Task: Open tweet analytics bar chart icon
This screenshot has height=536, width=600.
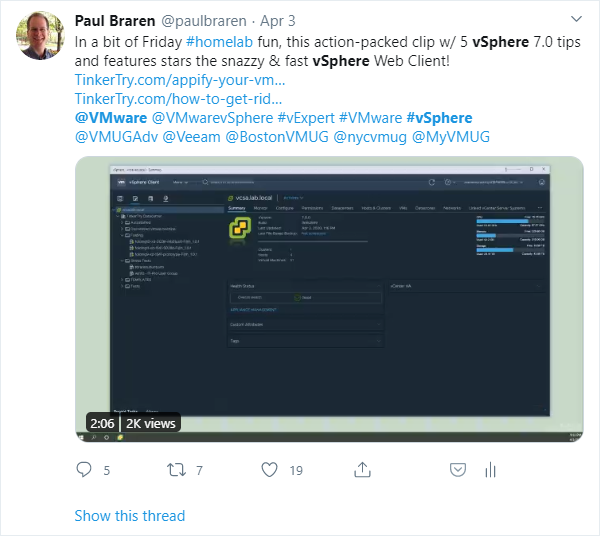Action: point(491,470)
